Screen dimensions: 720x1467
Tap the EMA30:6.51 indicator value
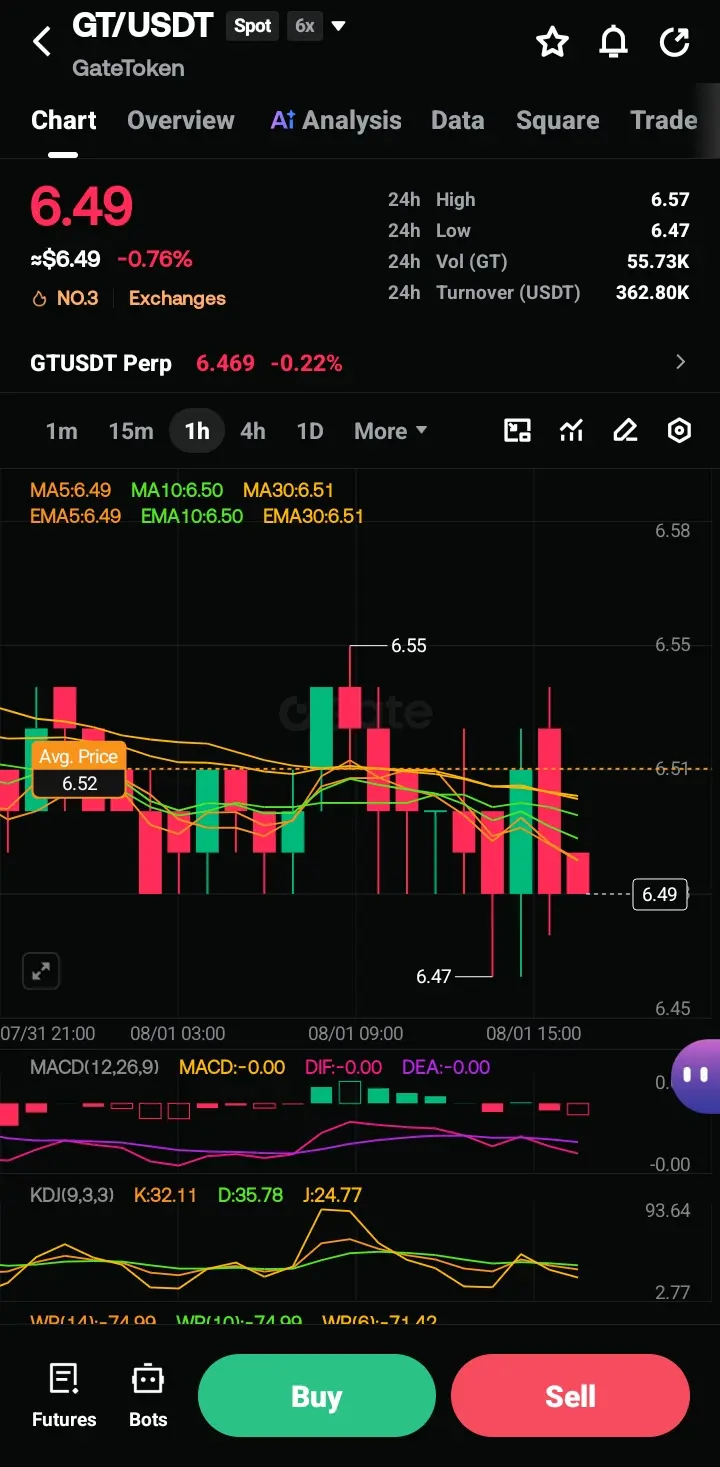coord(313,516)
